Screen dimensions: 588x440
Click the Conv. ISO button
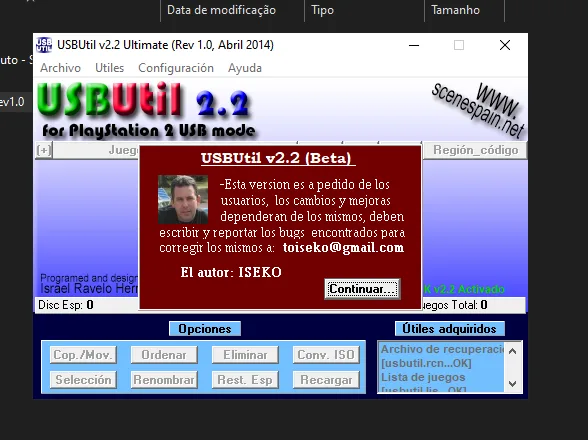tap(326, 355)
